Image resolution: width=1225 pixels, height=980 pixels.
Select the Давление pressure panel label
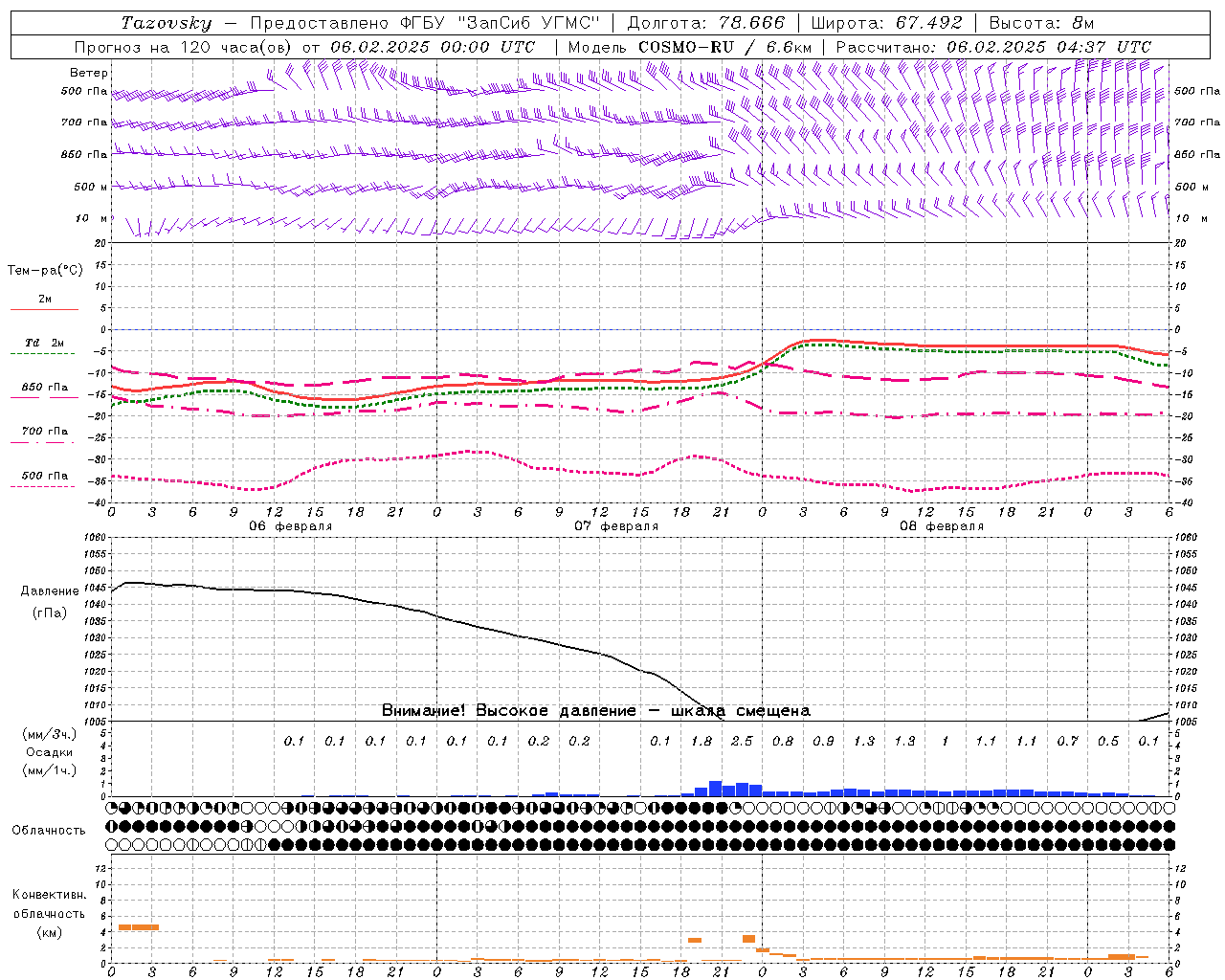(50, 591)
